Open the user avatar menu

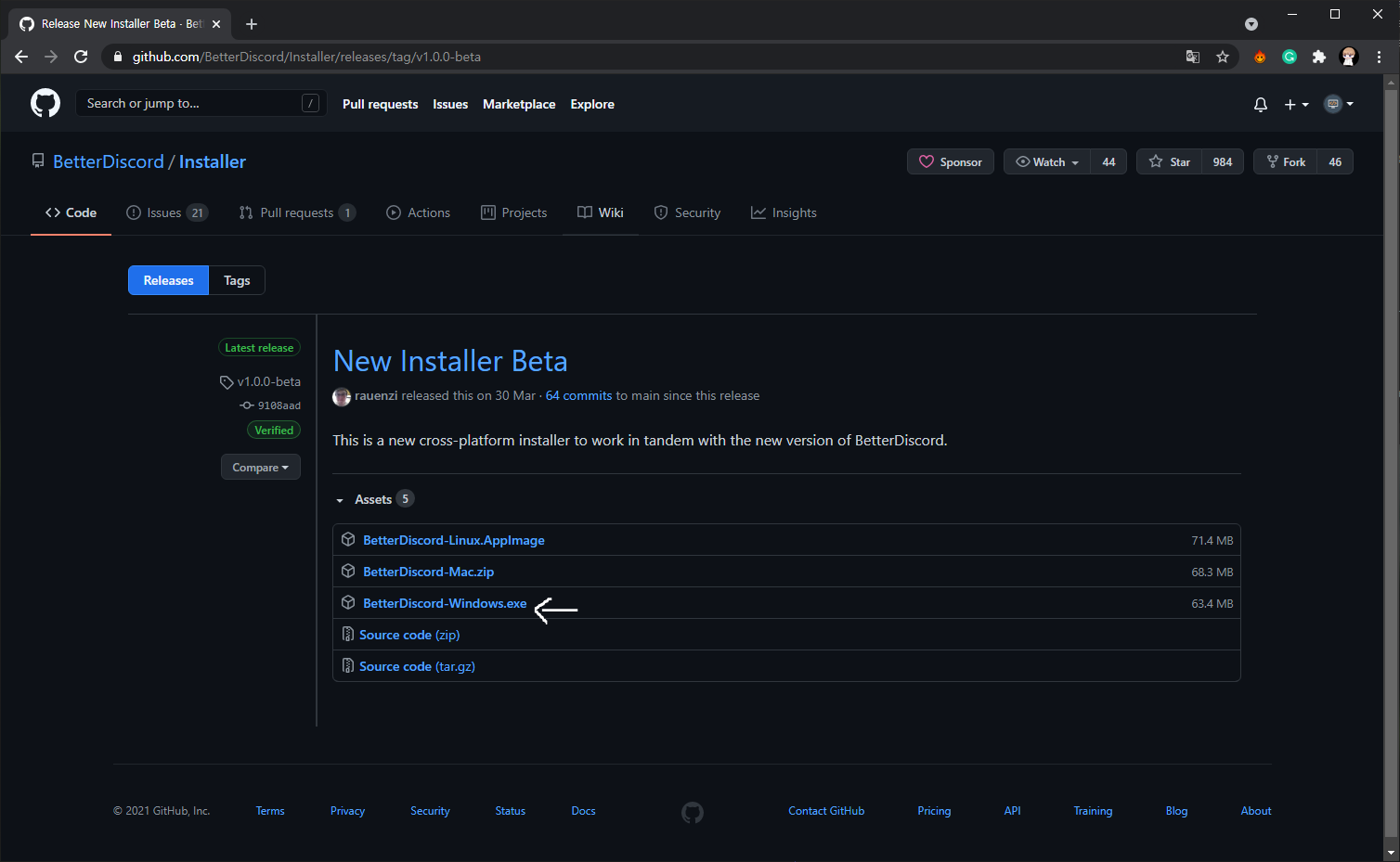point(1339,104)
